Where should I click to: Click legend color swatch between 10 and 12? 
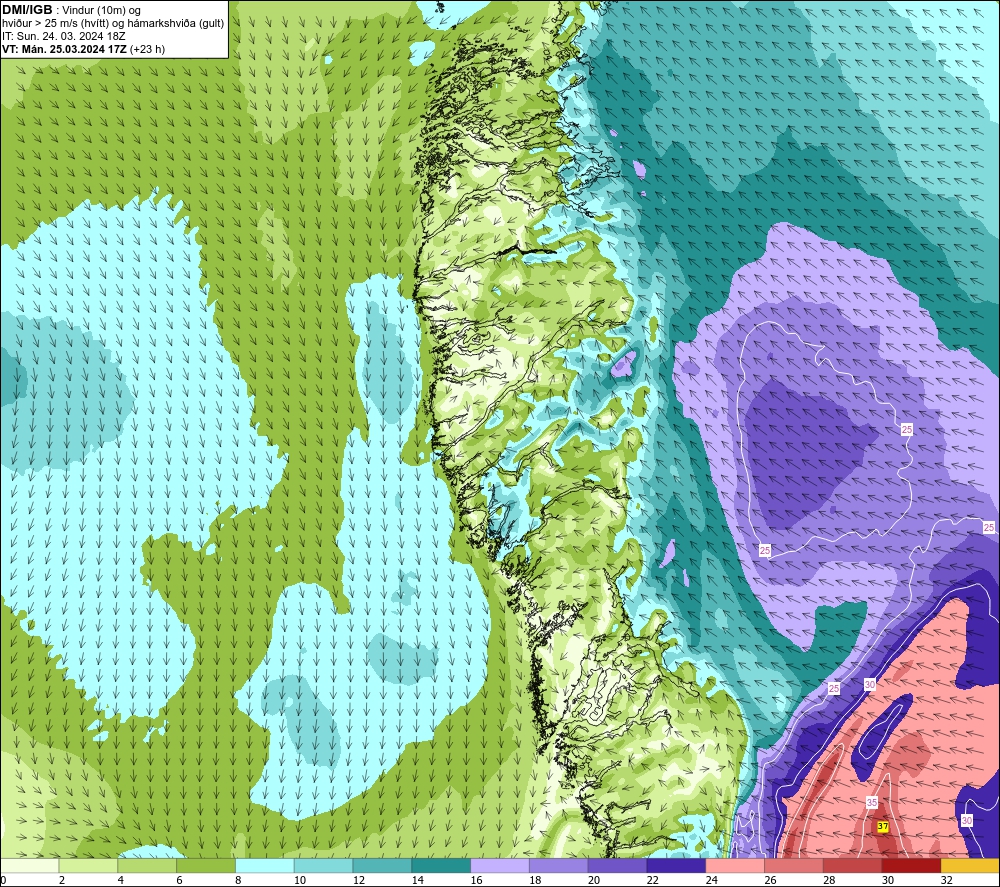click(x=323, y=865)
